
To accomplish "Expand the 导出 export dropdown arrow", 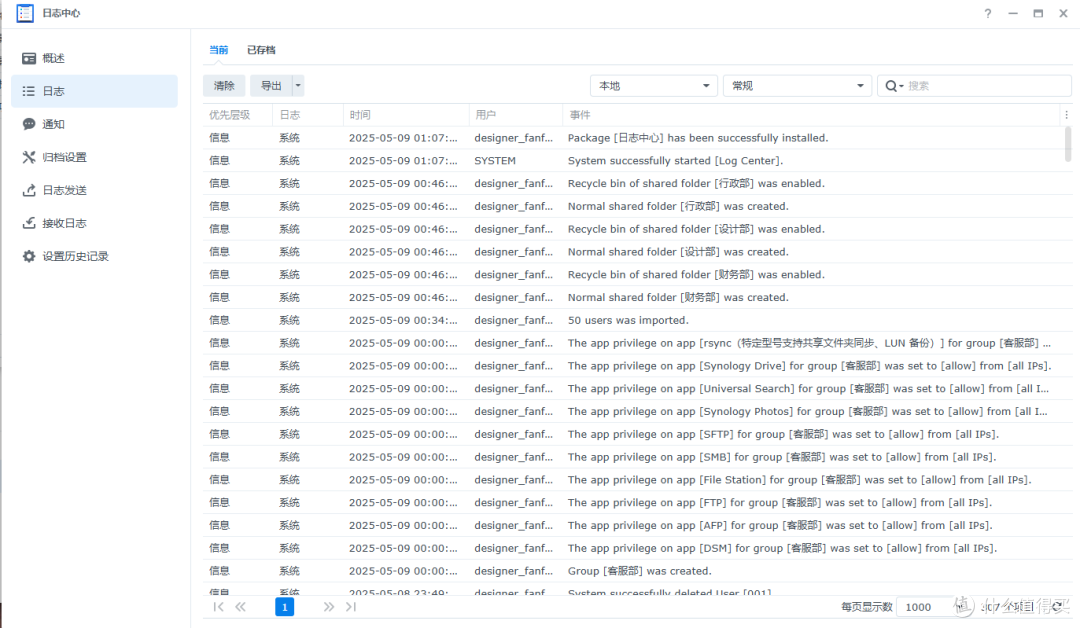I will (298, 86).
